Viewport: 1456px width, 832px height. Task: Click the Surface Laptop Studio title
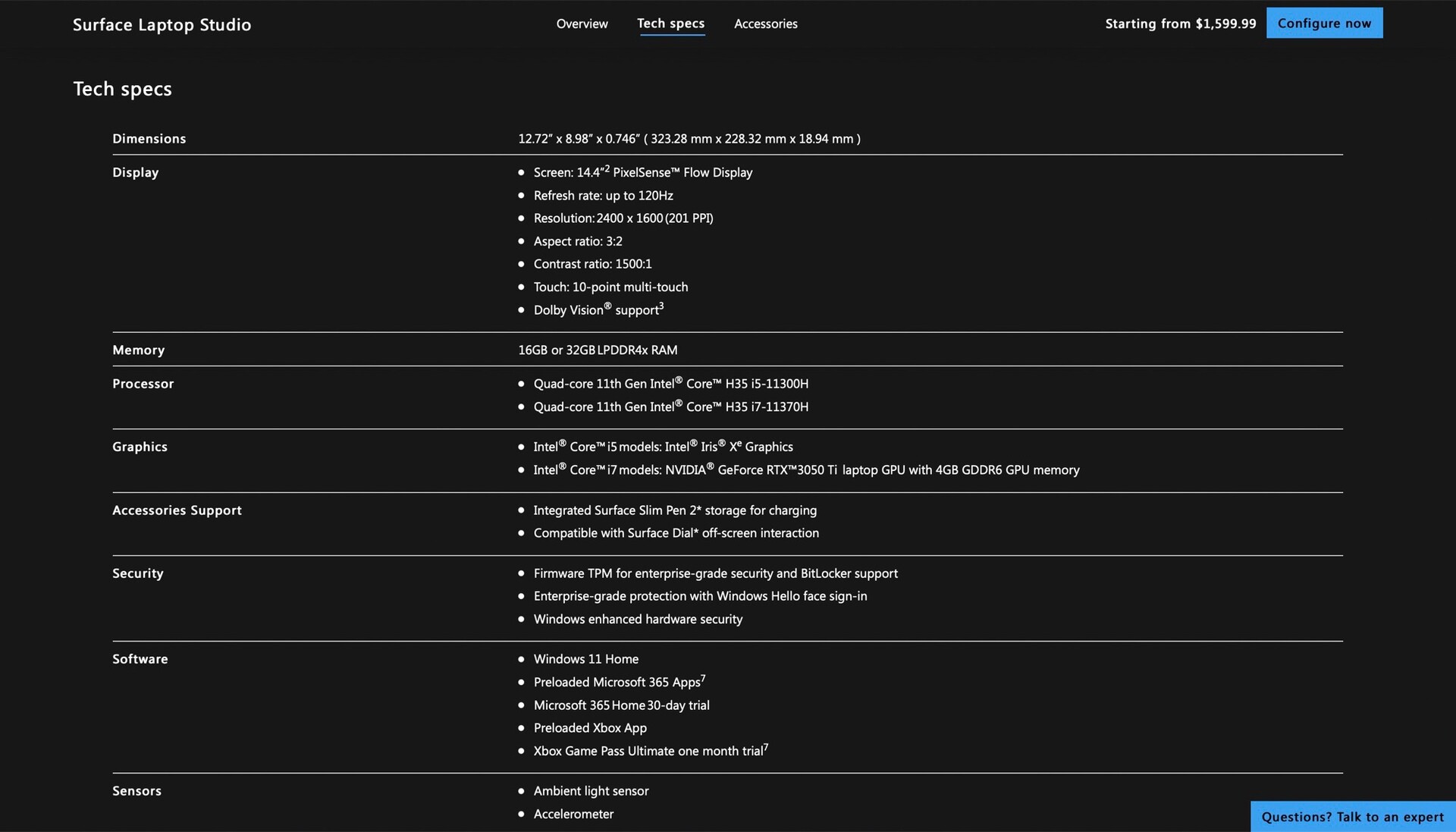tap(162, 24)
